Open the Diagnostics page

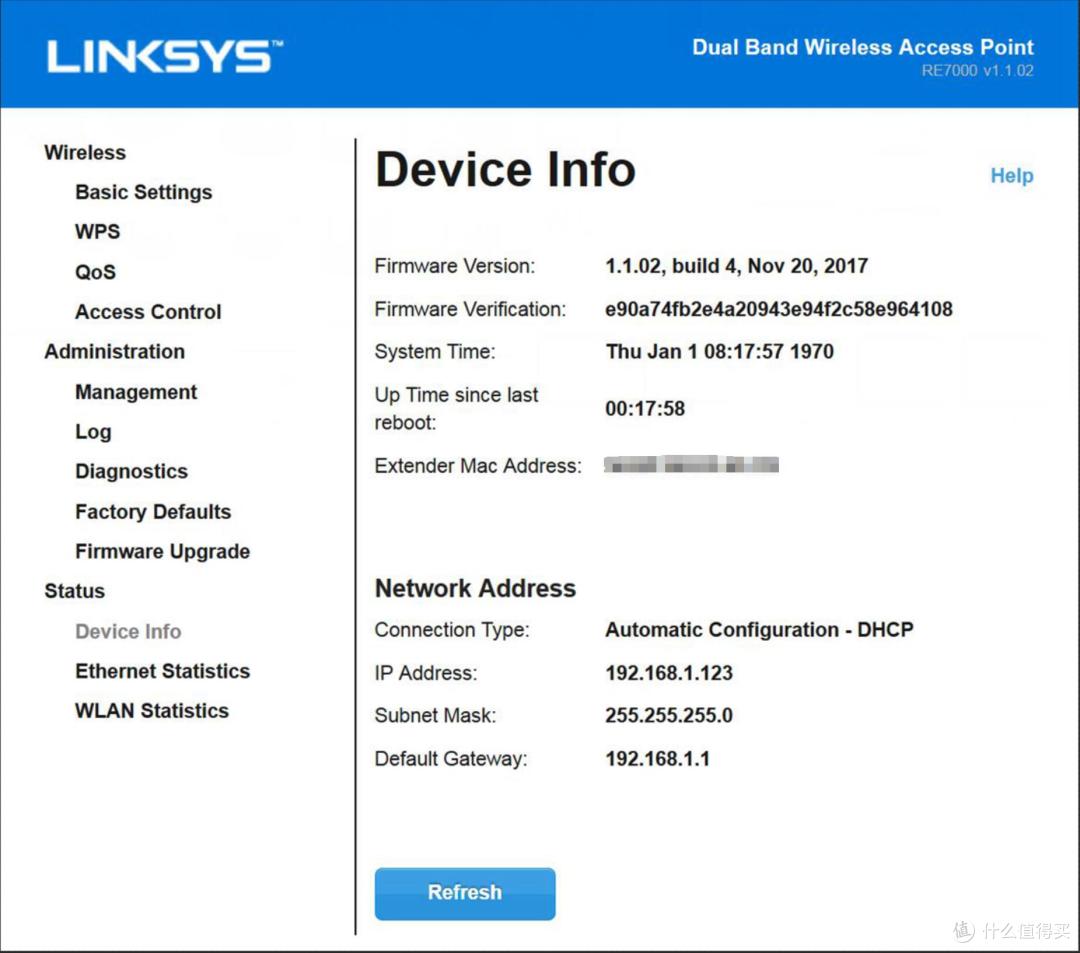tap(131, 471)
